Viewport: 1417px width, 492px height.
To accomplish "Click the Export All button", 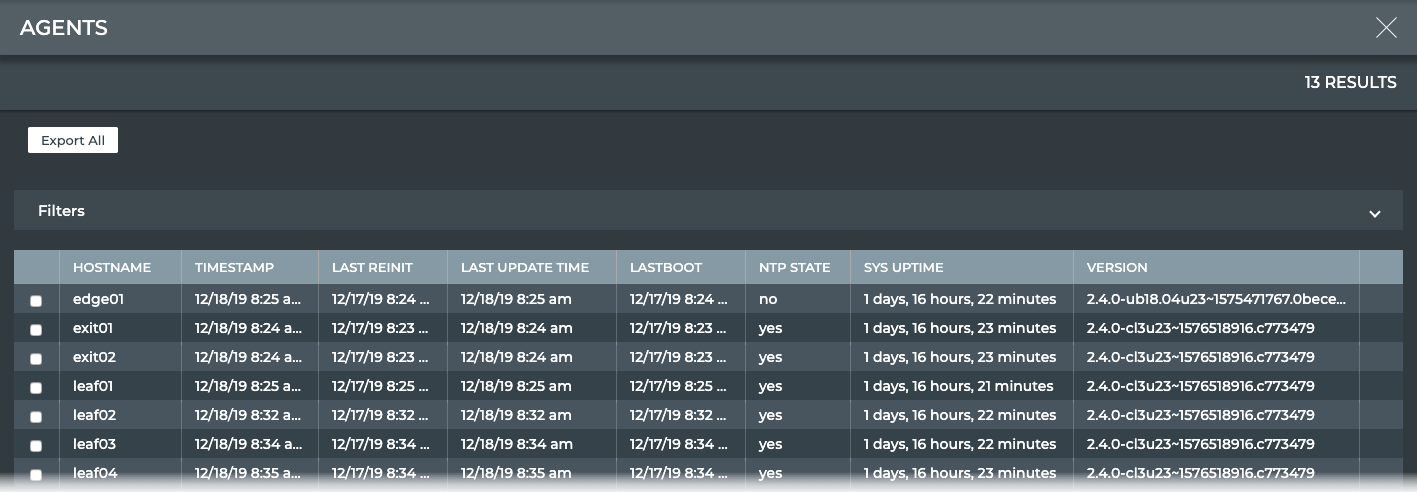I will click(x=73, y=141).
